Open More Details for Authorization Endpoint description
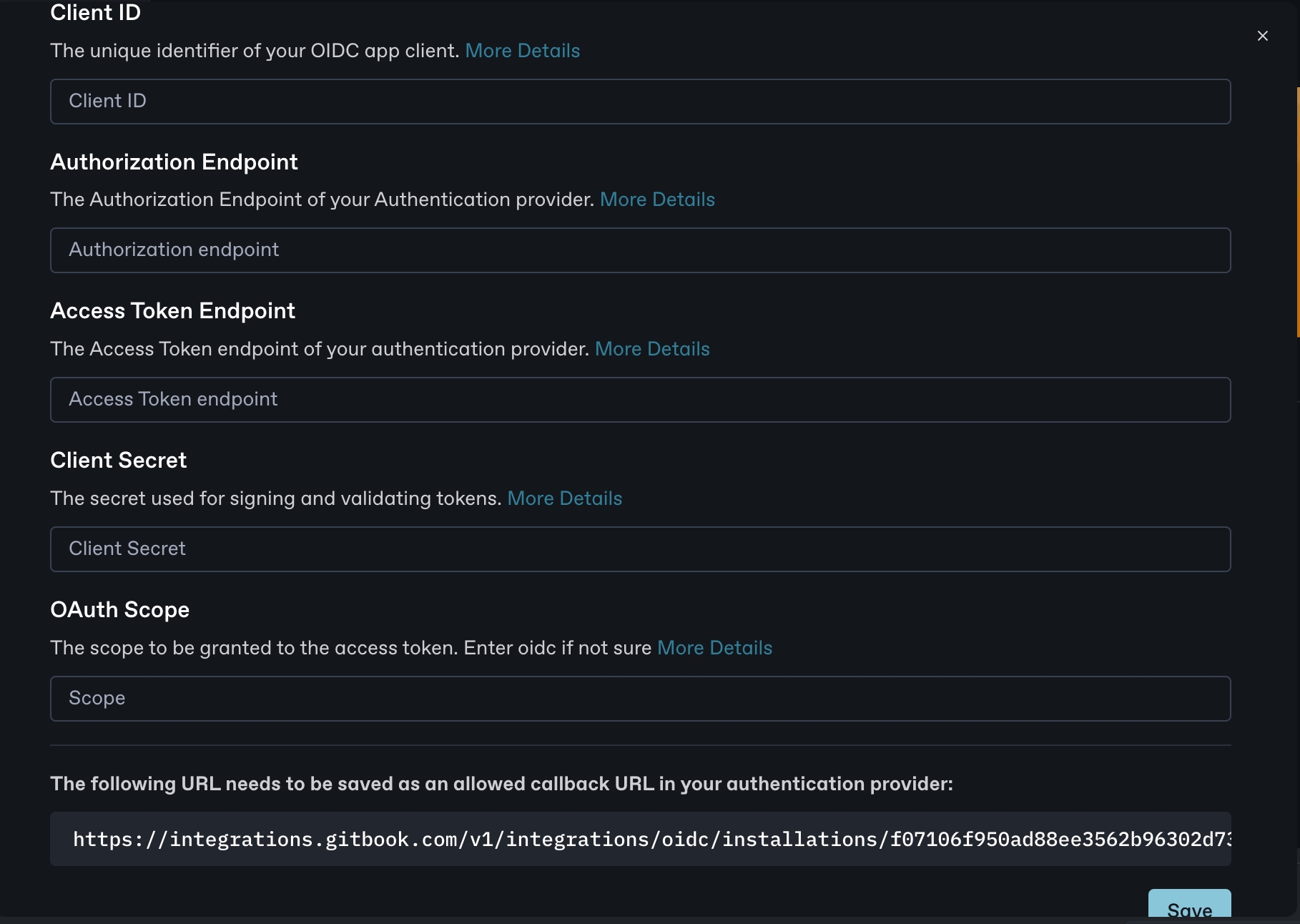The height and width of the screenshot is (924, 1300). coord(657,200)
